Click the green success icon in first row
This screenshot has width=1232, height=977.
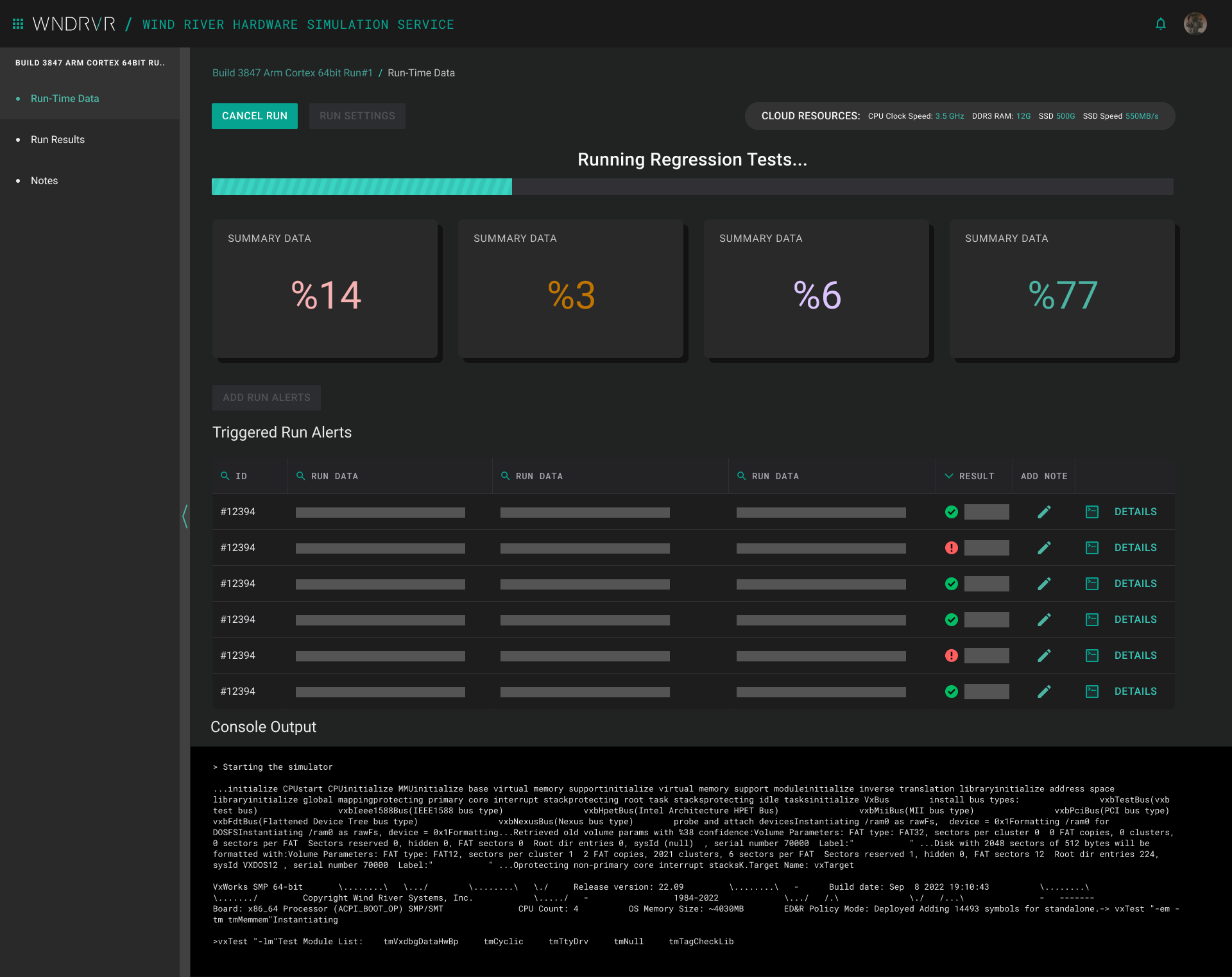pos(952,512)
